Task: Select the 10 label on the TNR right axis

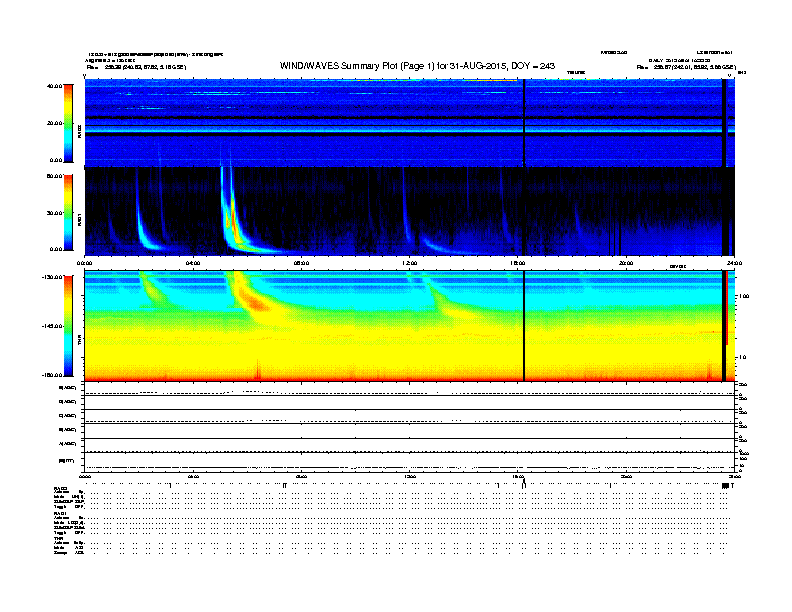Action: 742,357
